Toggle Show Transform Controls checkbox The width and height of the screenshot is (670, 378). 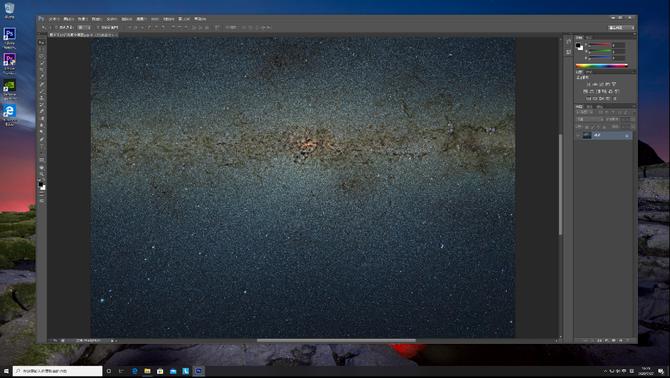pyautogui.click(x=98, y=28)
